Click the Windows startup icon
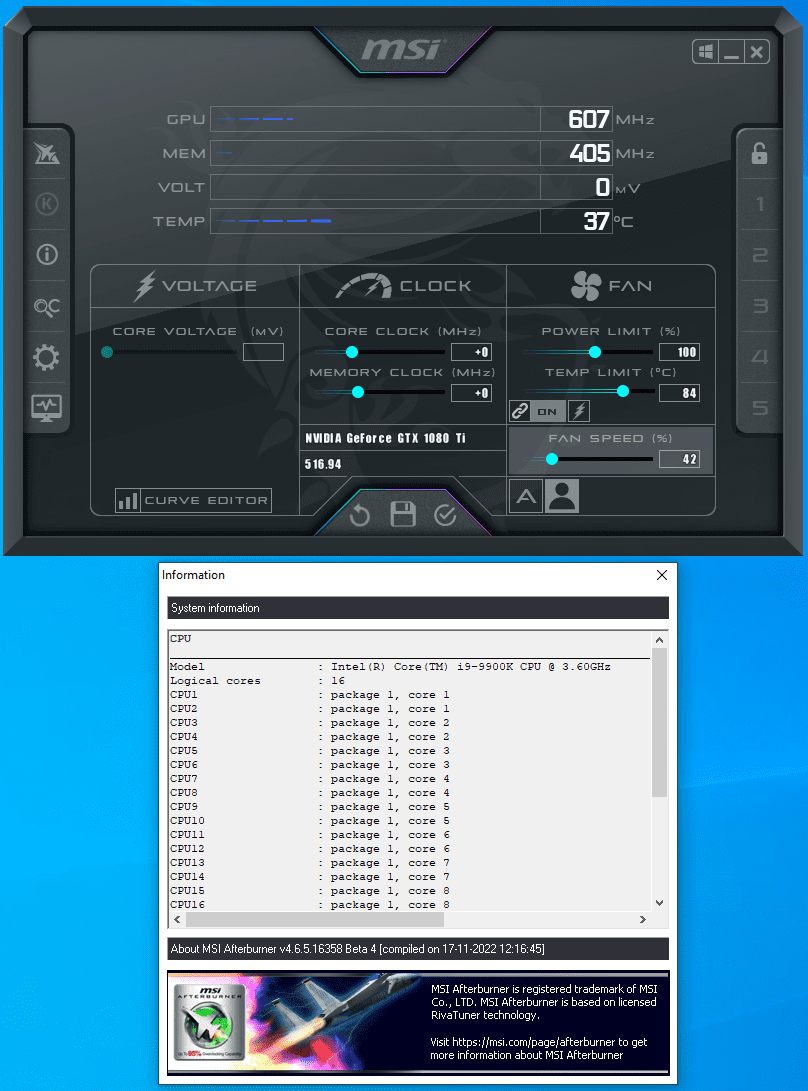Screen dimensions: 808x1091 (x=706, y=51)
